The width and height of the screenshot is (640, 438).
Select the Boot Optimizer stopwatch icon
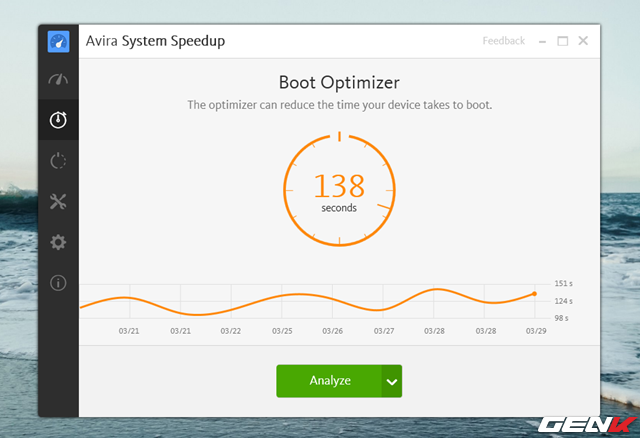[x=58, y=120]
